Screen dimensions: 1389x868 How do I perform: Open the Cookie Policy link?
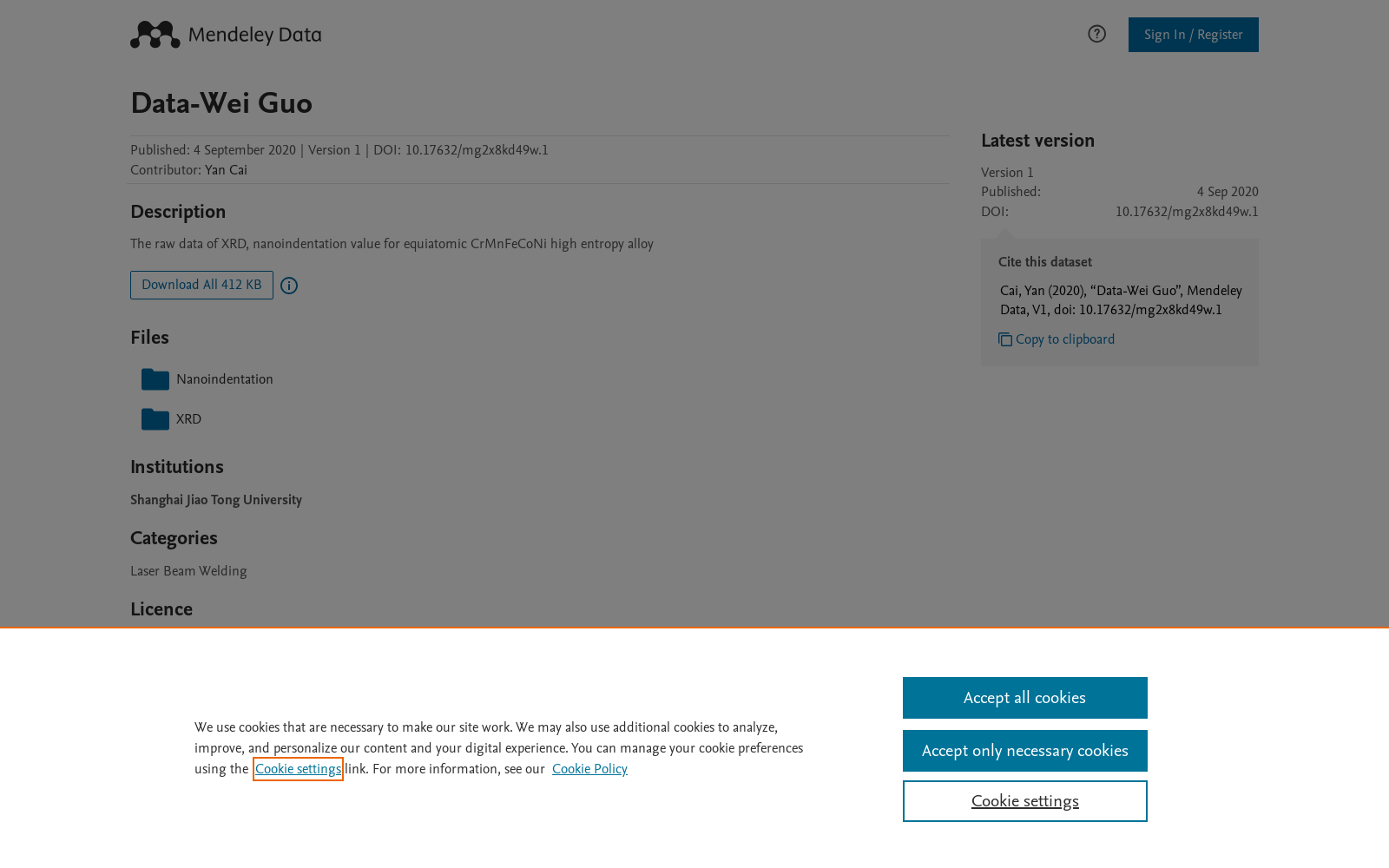point(589,769)
